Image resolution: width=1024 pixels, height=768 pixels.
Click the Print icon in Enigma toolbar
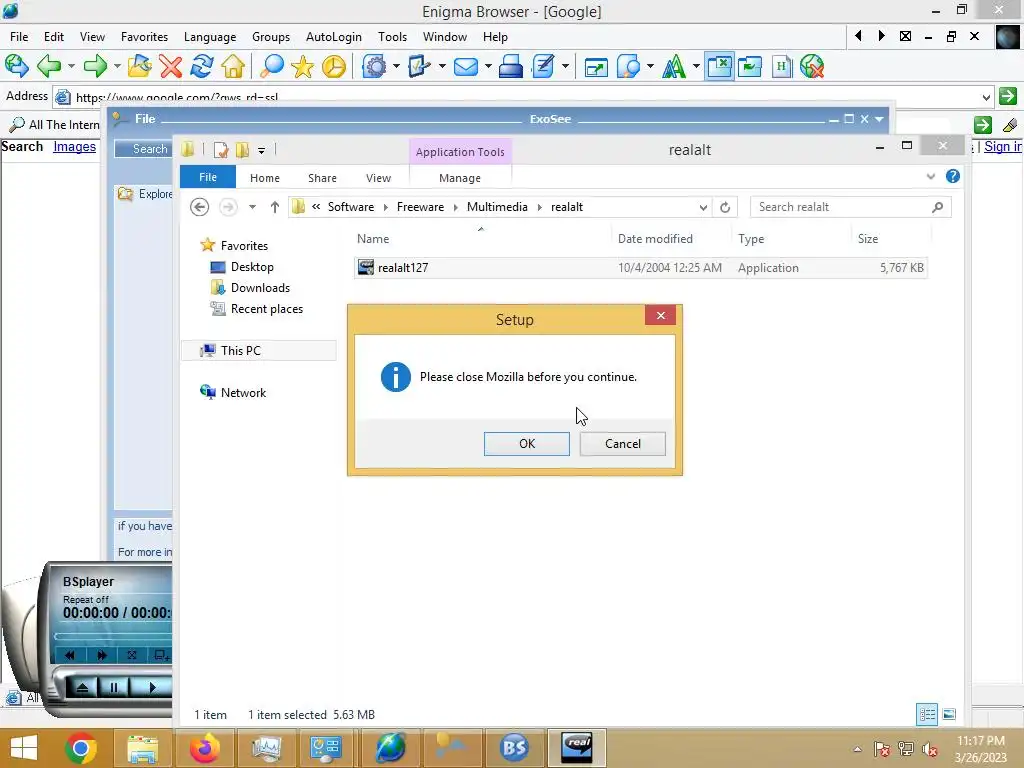(x=511, y=66)
